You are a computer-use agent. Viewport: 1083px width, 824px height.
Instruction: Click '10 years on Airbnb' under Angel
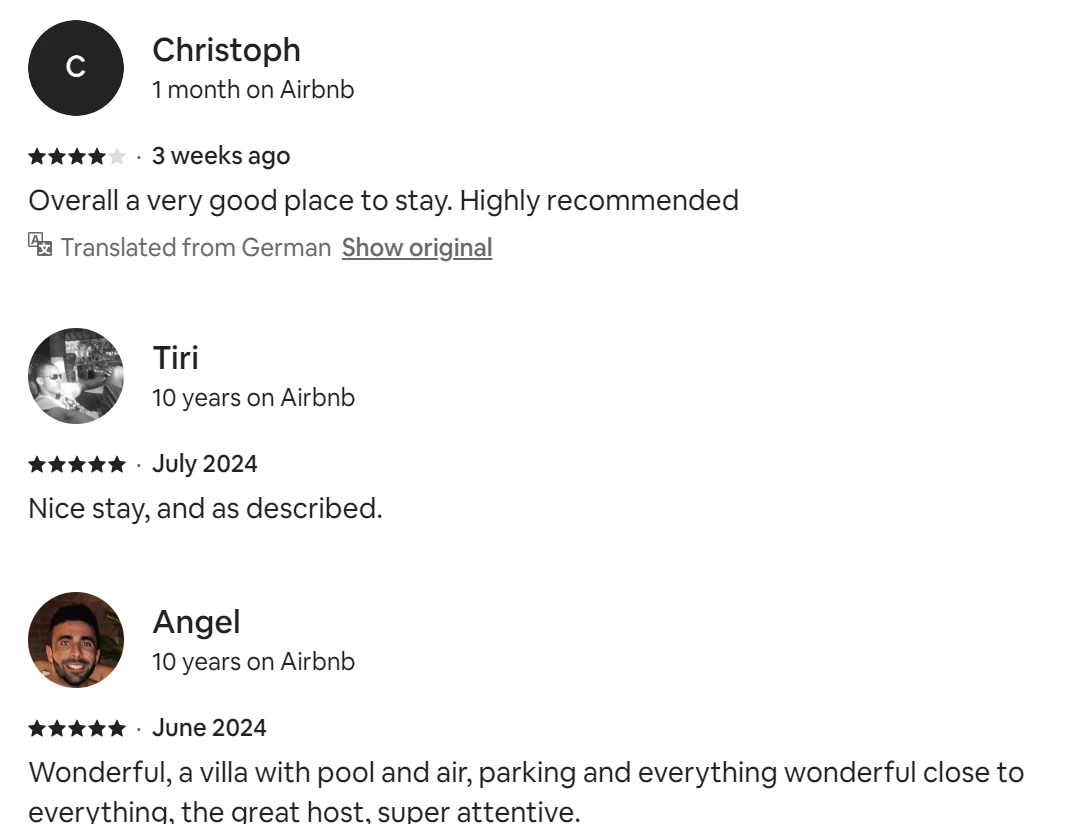tap(253, 661)
